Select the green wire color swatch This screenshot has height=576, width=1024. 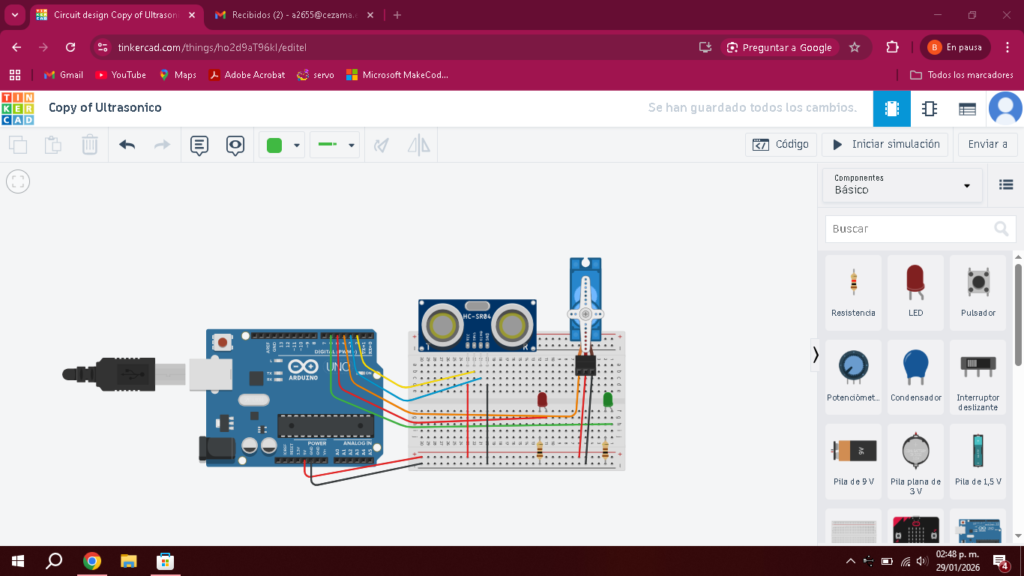tap(274, 146)
